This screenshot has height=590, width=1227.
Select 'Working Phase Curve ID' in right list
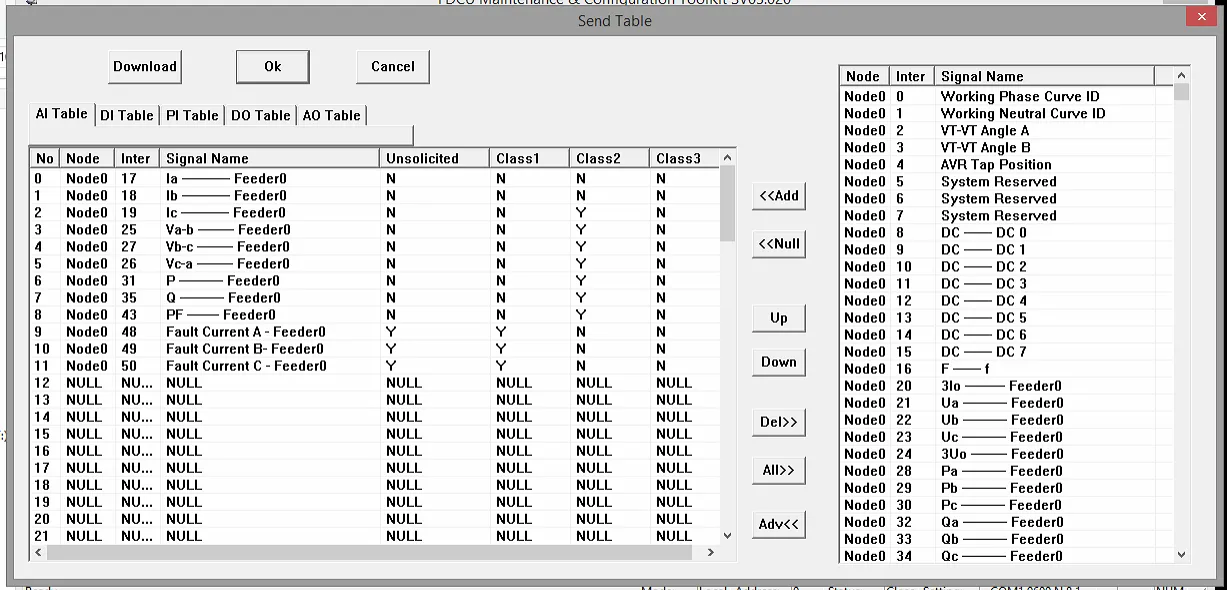pyautogui.click(x=1007, y=97)
